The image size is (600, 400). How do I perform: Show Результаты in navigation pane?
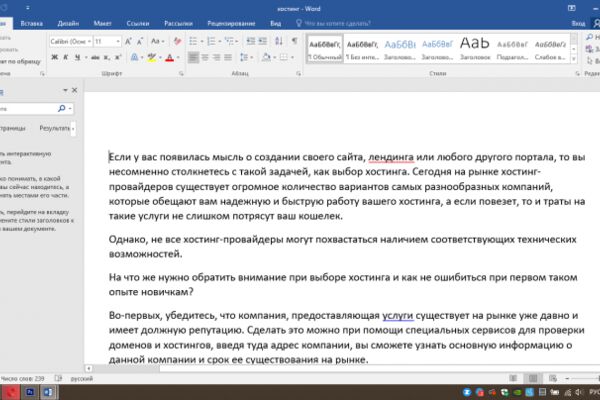tap(55, 128)
